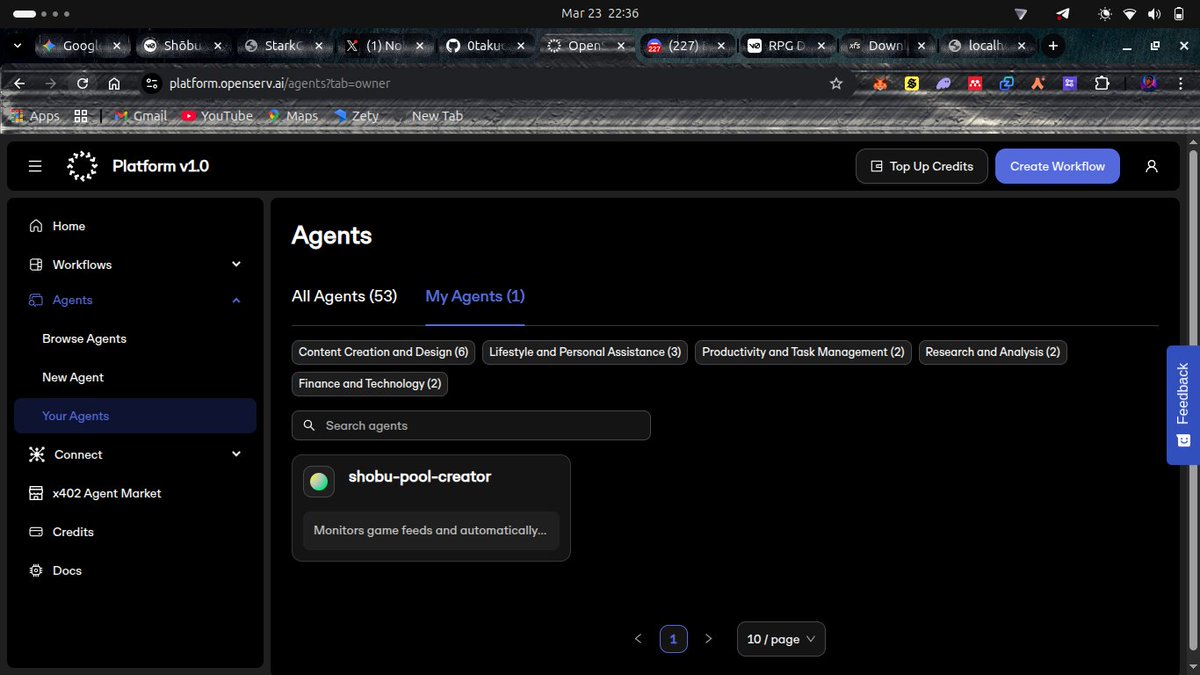Viewport: 1200px width, 675px height.
Task: Click the Feedback side tab
Action: click(x=1183, y=405)
